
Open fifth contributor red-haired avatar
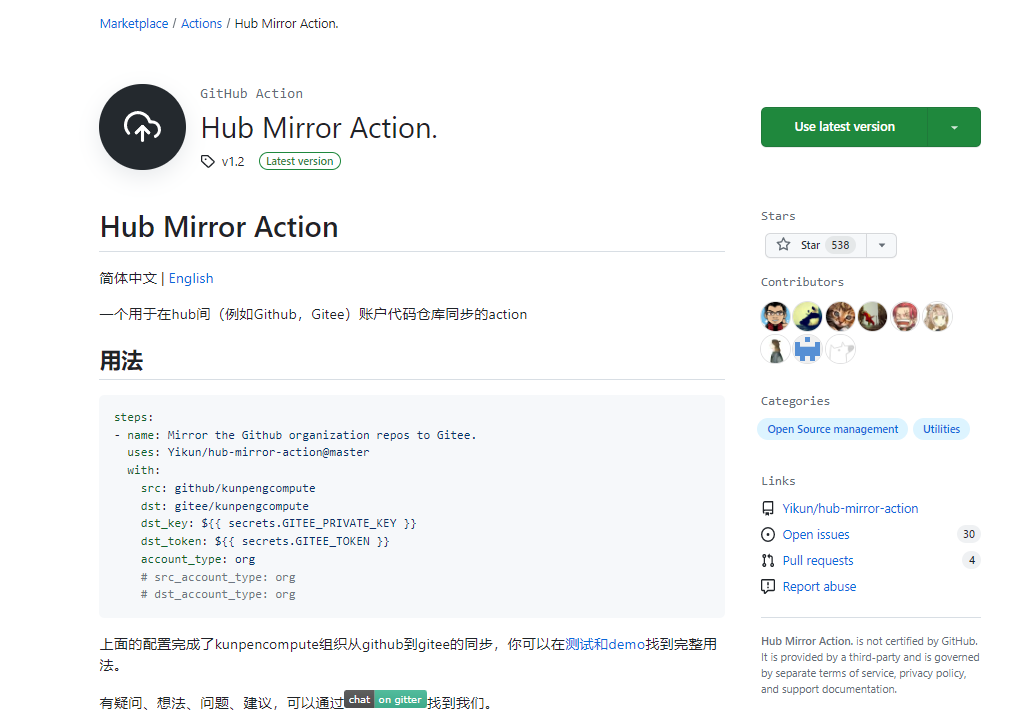905,317
